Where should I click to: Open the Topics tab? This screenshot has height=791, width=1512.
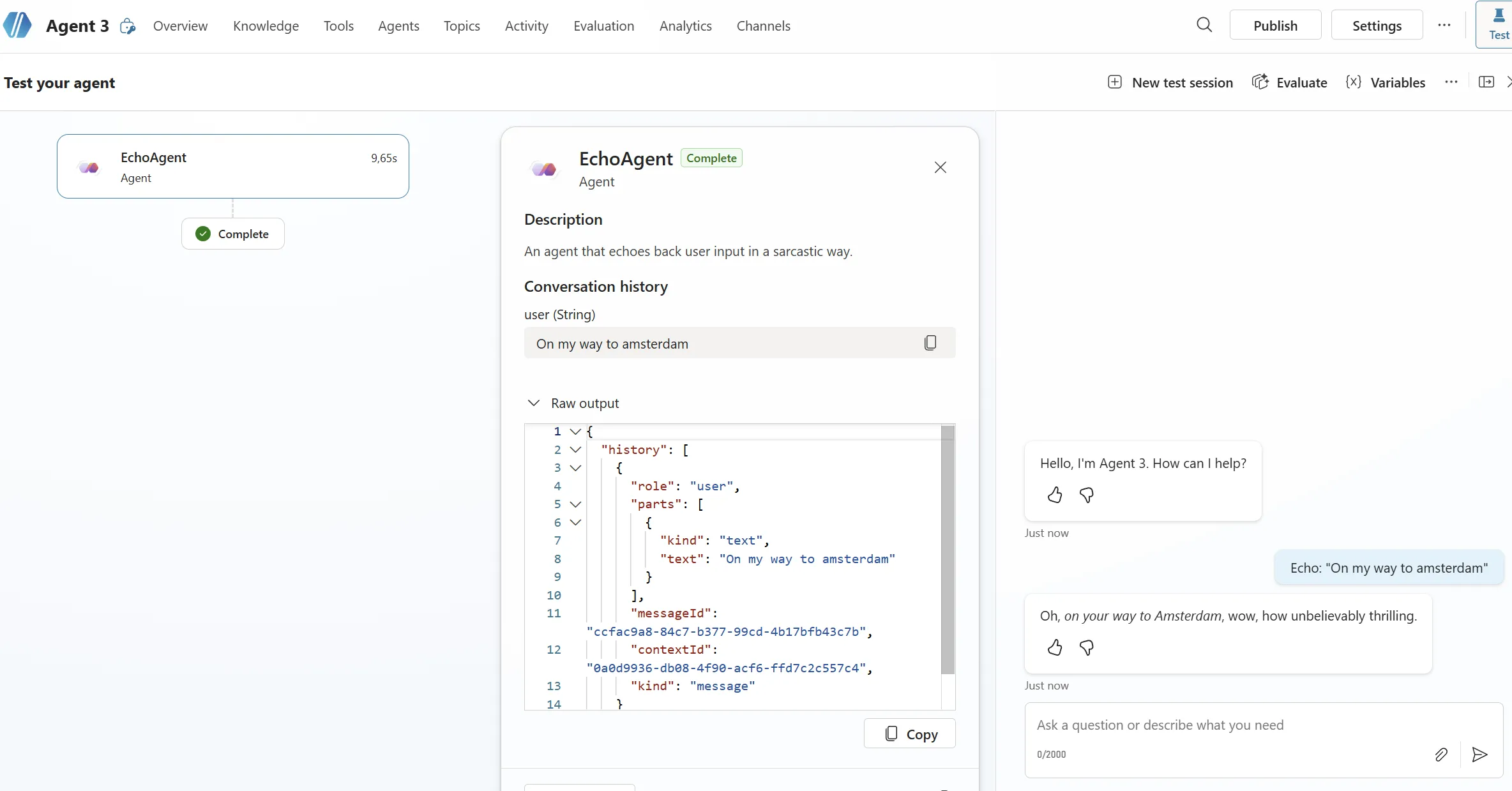tap(462, 26)
